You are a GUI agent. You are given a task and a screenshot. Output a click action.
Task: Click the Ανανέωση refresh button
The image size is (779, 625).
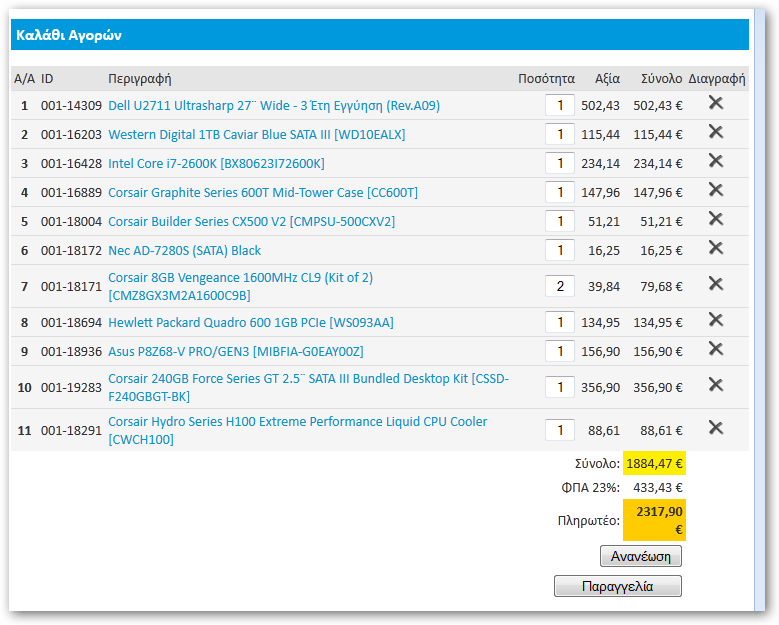click(640, 556)
